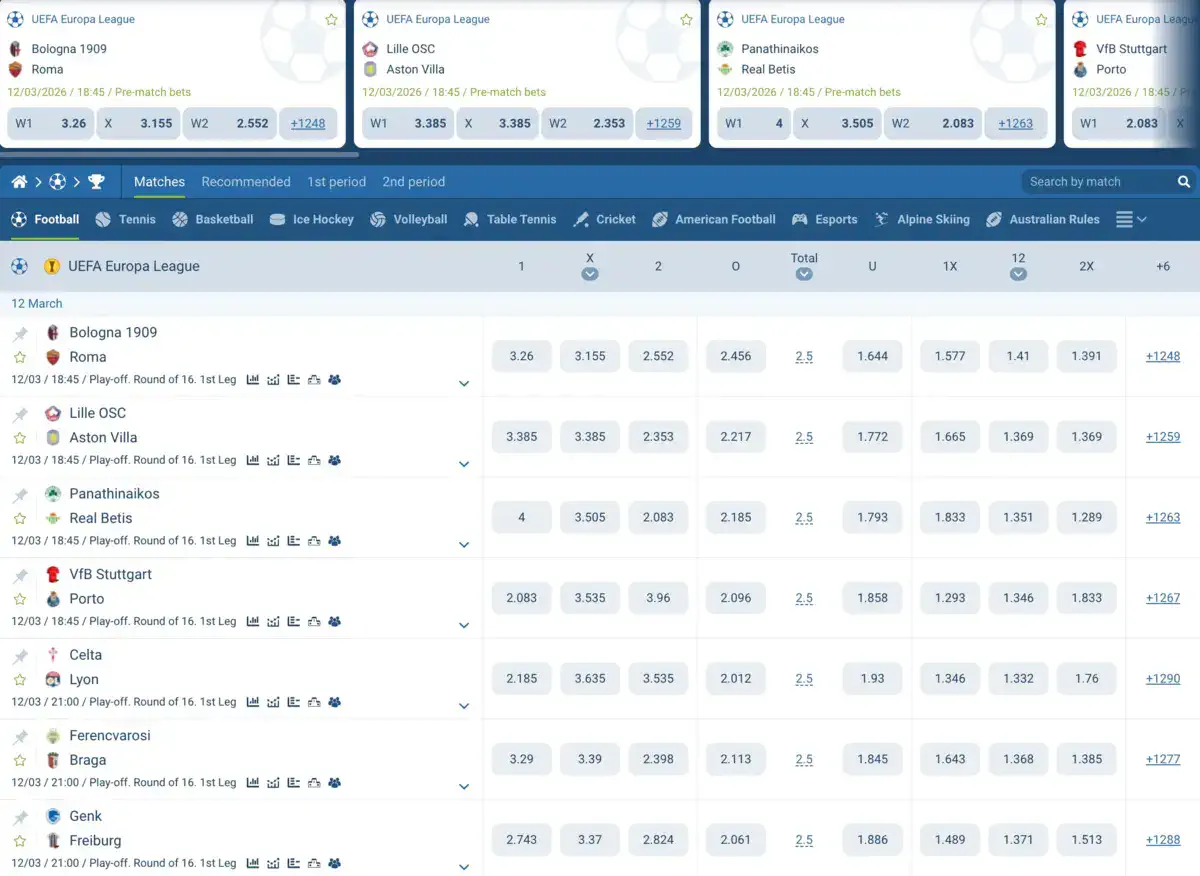Click the Lyon team crest
The height and width of the screenshot is (876, 1200).
click(x=53, y=680)
